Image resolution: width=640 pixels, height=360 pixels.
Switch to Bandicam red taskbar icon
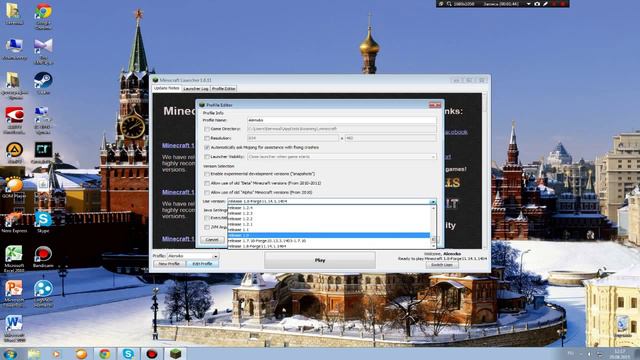pyautogui.click(x=152, y=353)
